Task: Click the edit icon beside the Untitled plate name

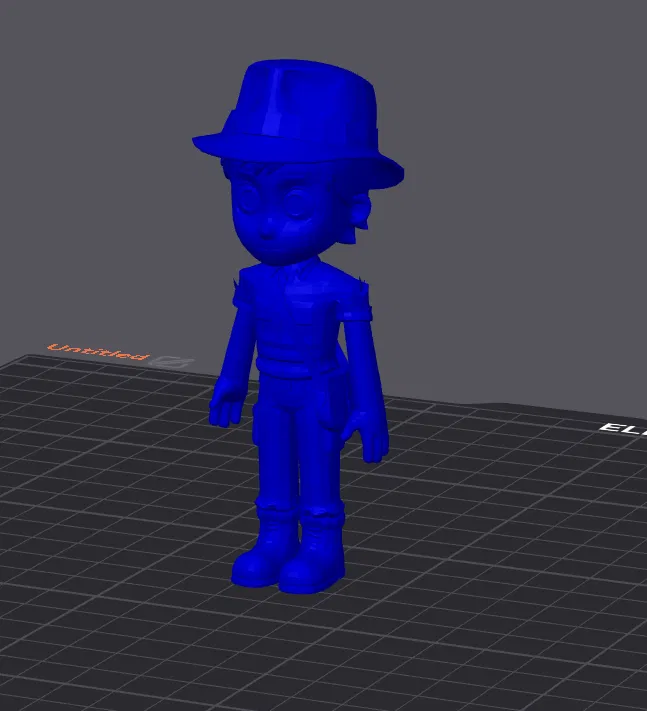Action: (x=172, y=361)
